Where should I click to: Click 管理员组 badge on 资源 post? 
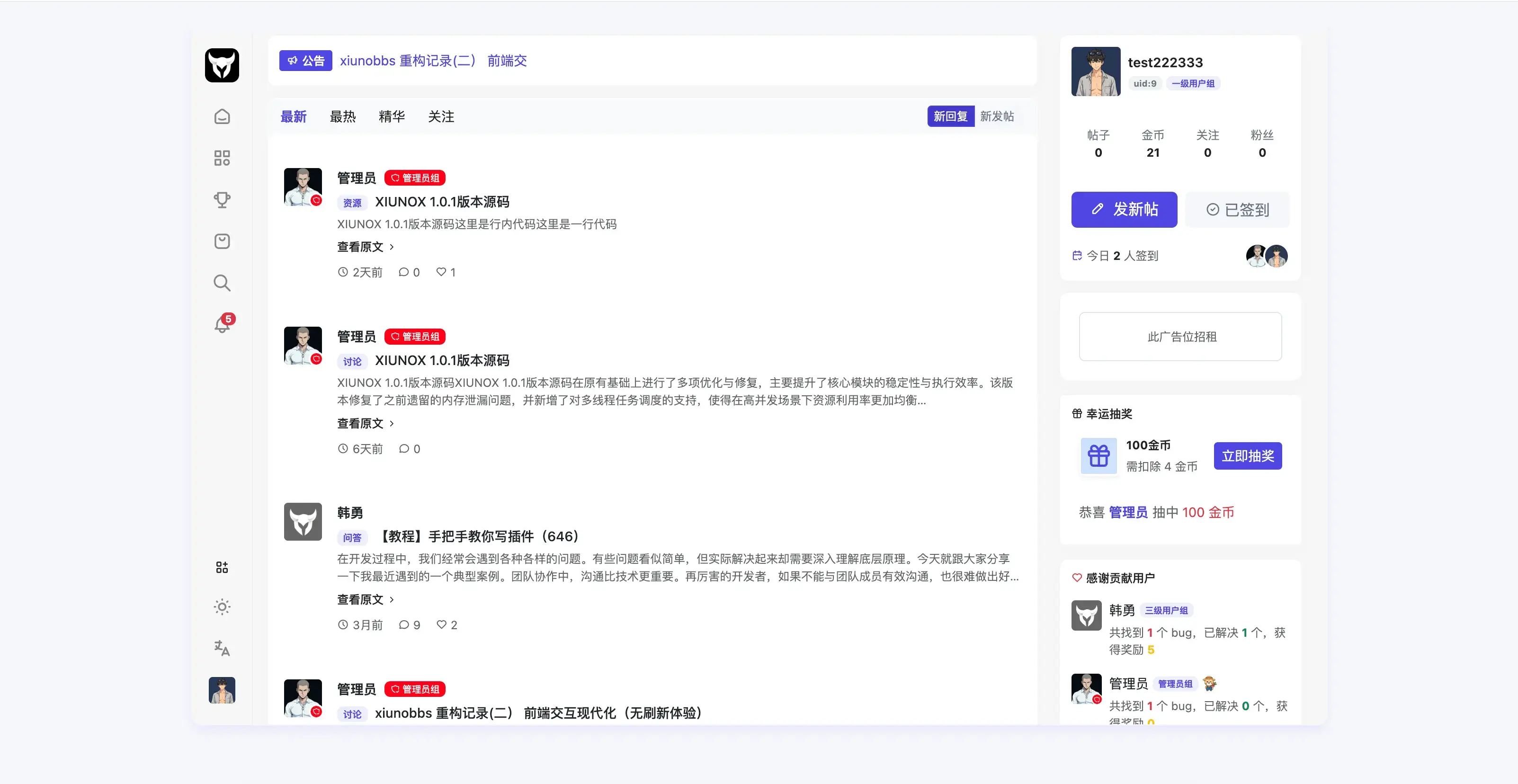(415, 178)
